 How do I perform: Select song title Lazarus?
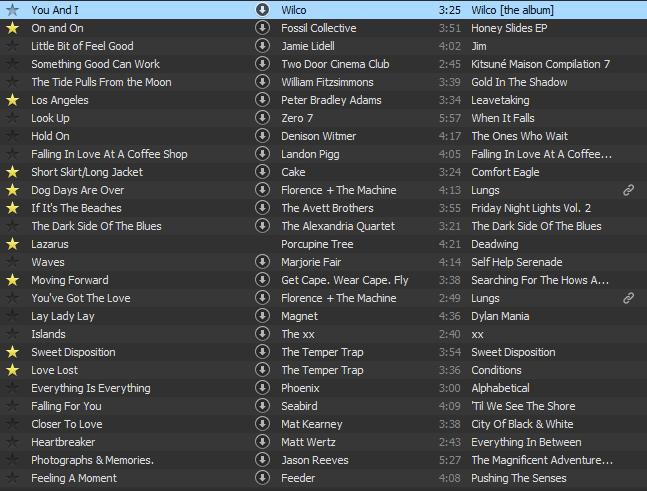click(50, 244)
